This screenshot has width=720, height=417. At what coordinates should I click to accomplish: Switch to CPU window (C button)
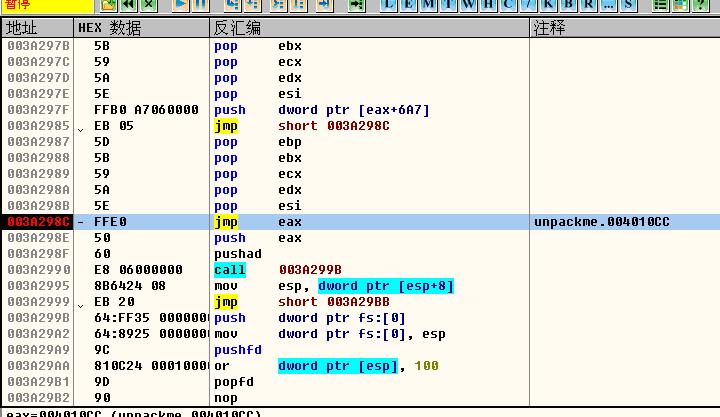coord(509,5)
